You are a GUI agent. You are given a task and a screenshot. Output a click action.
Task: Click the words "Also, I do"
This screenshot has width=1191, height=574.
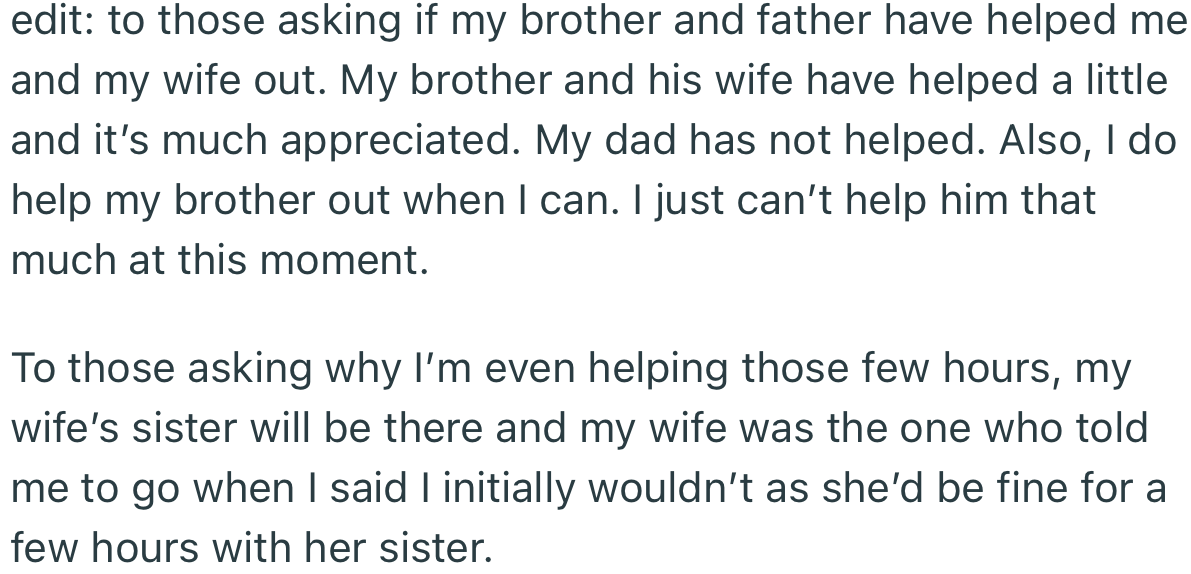(x=1088, y=140)
